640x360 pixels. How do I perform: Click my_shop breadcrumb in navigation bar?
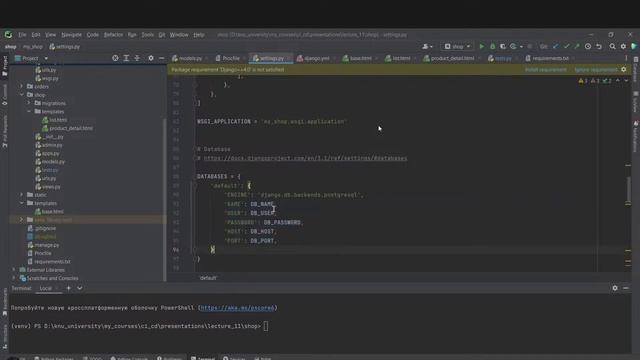pos(33,47)
